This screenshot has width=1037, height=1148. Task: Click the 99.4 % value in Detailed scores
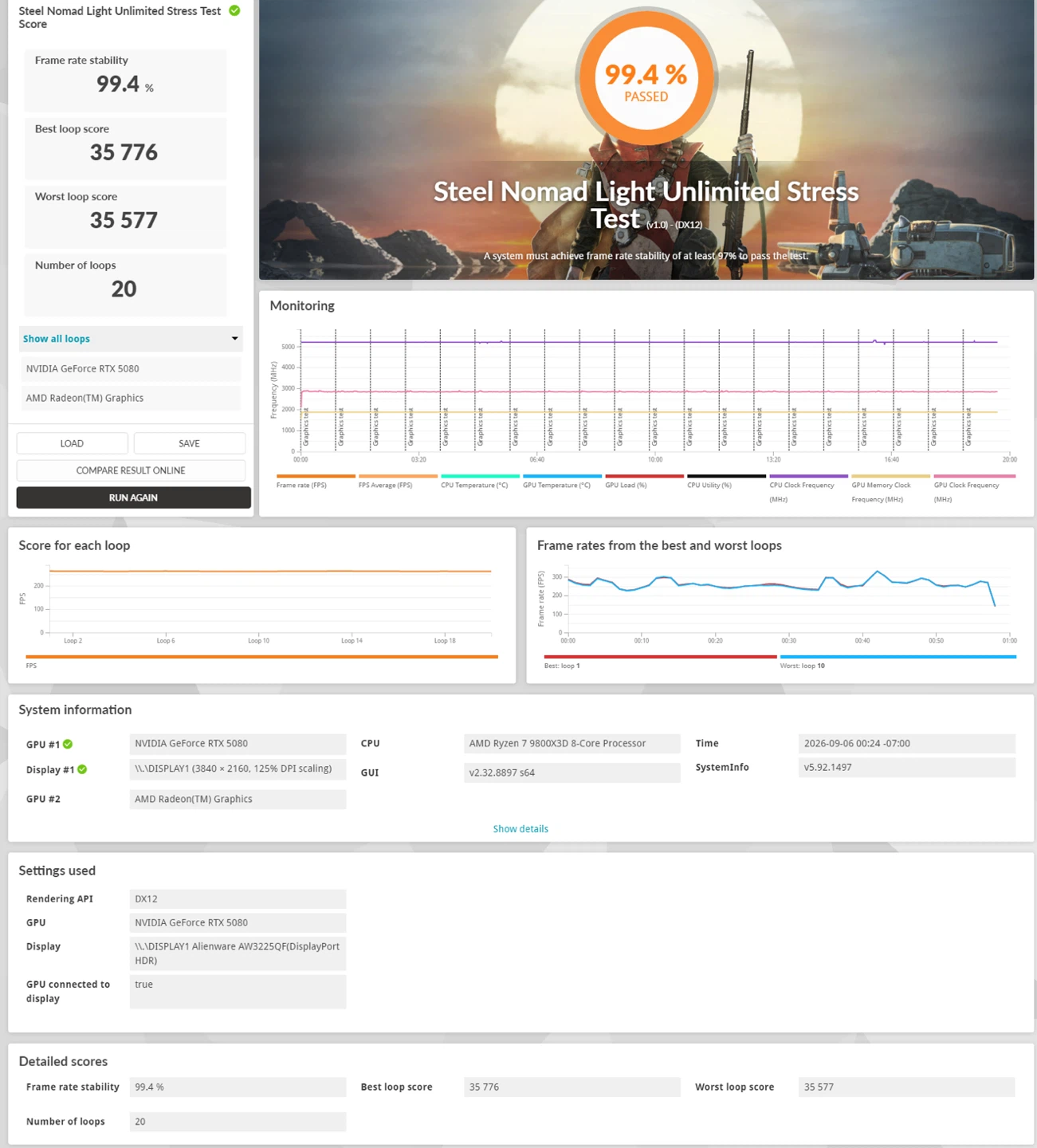[238, 1087]
